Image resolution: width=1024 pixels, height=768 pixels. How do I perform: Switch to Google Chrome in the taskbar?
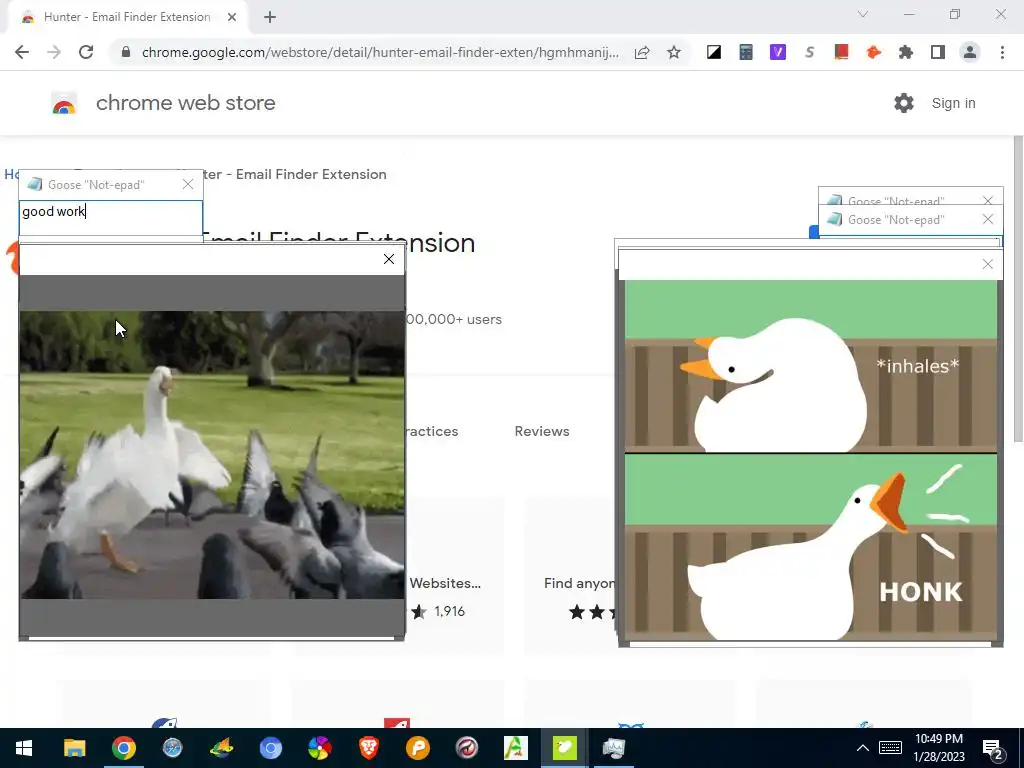[123, 748]
